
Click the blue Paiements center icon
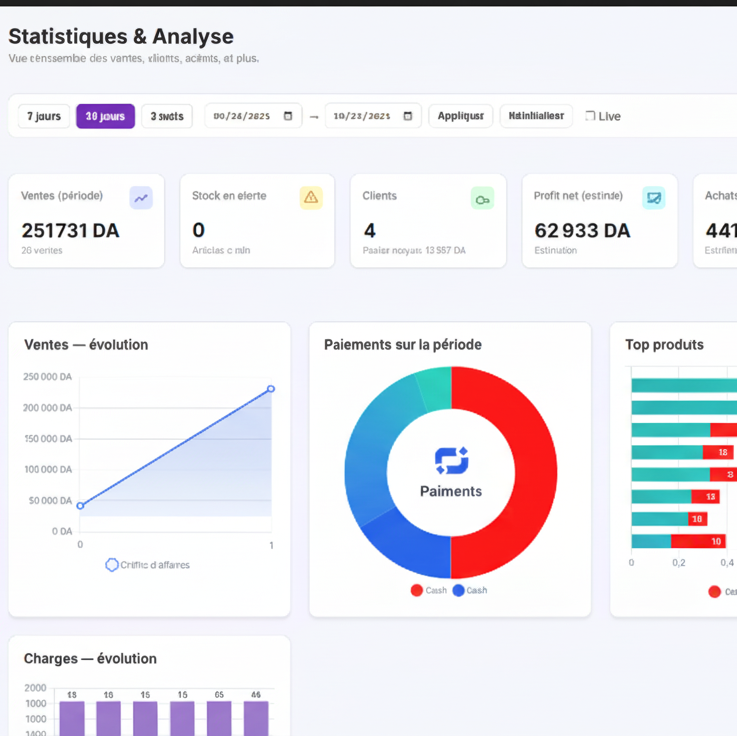click(451, 460)
